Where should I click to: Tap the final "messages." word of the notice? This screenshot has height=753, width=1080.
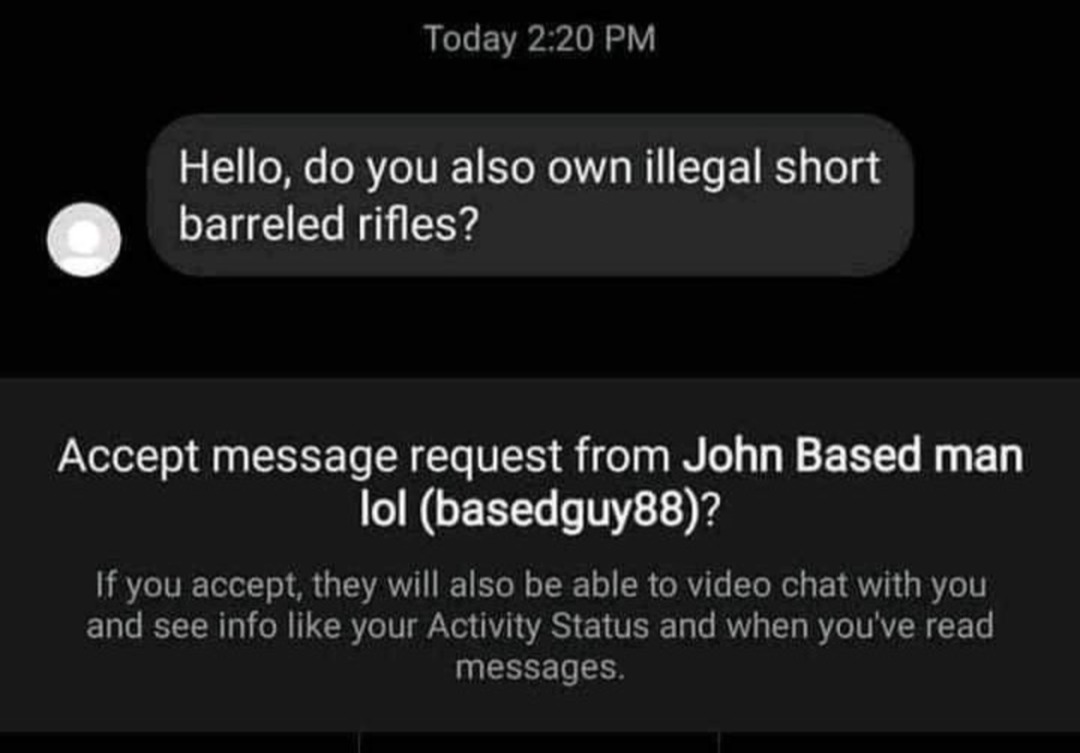540,668
